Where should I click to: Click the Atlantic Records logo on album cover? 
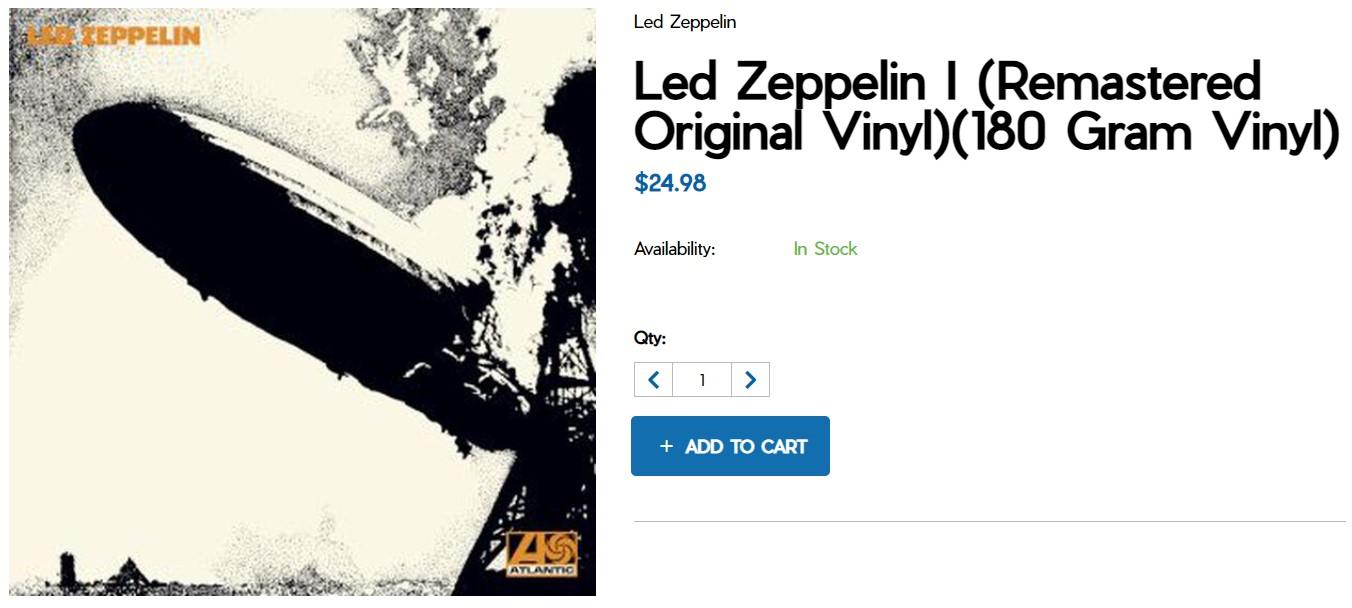pyautogui.click(x=541, y=553)
